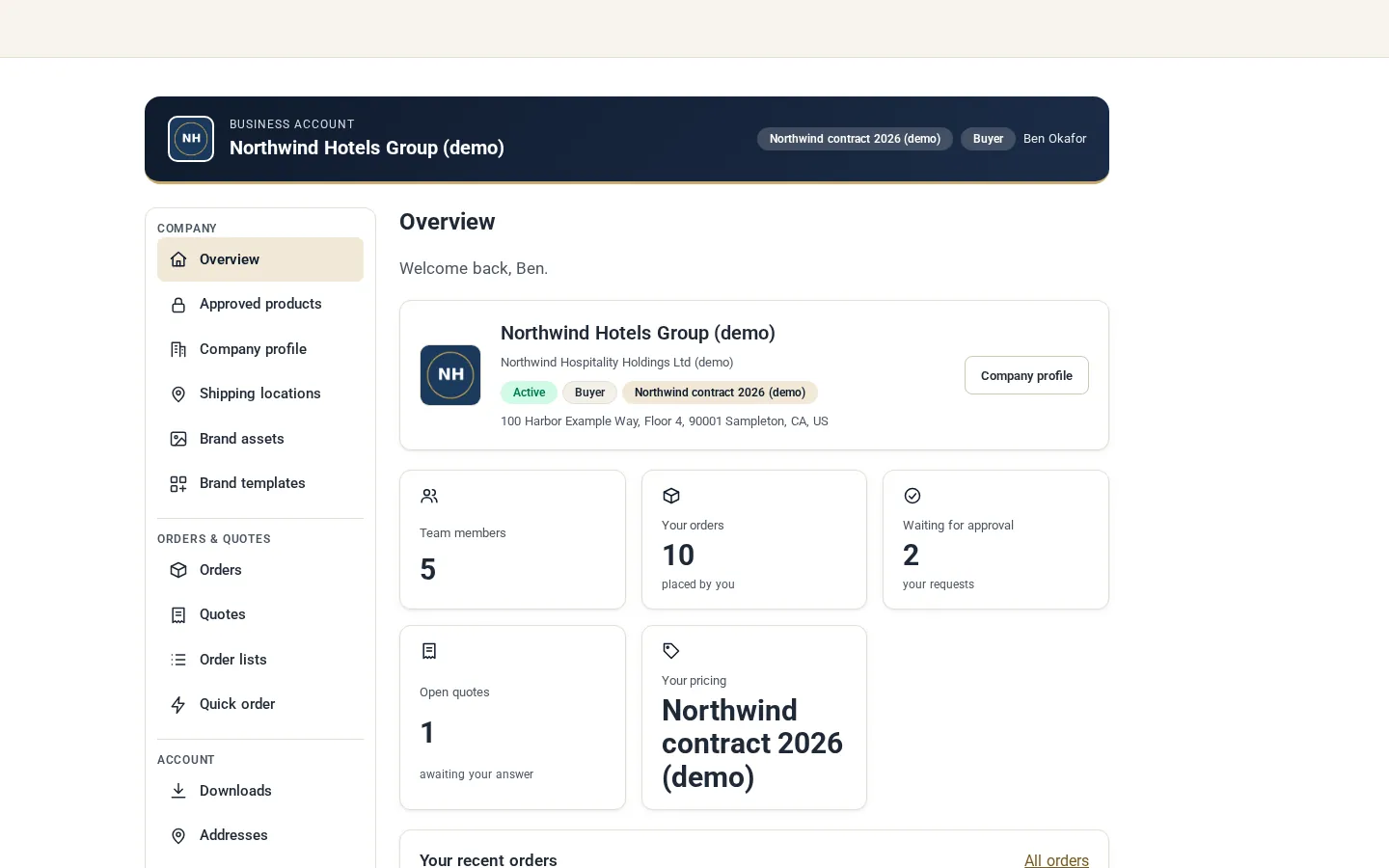1389x868 pixels.
Task: Go to Approved products in sidebar
Action: (x=260, y=304)
